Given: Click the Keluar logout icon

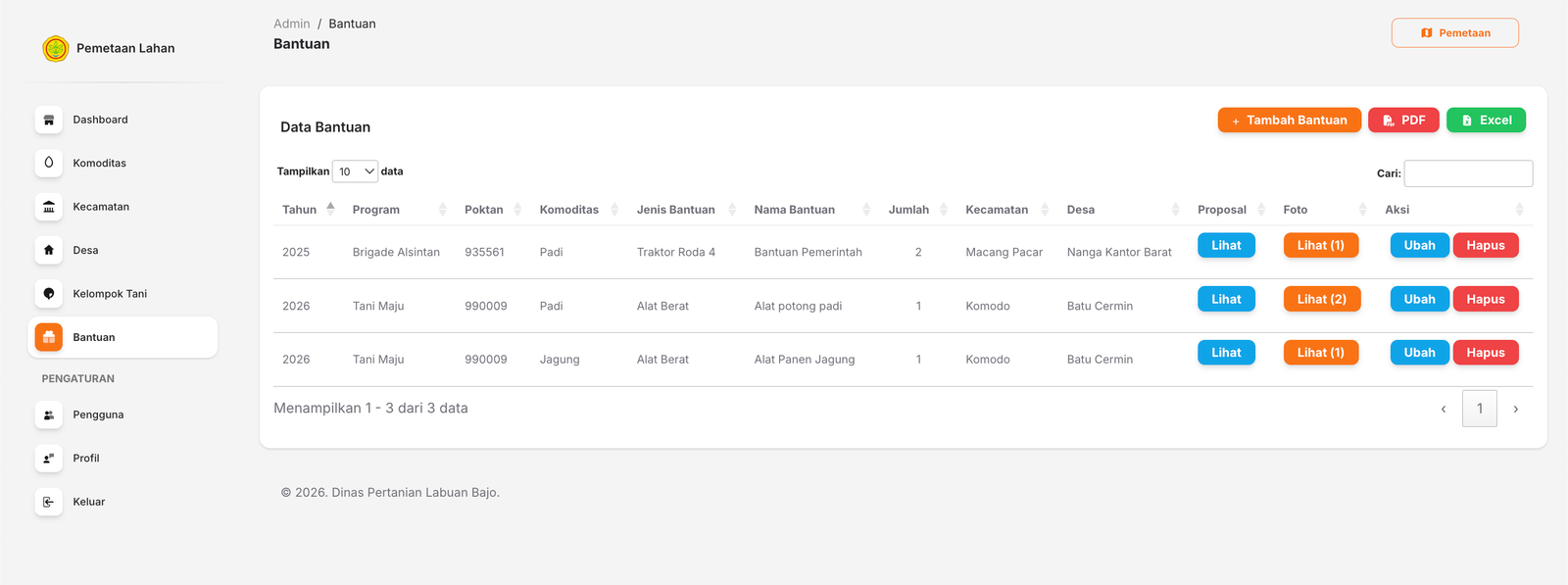Looking at the screenshot, I should (x=49, y=502).
